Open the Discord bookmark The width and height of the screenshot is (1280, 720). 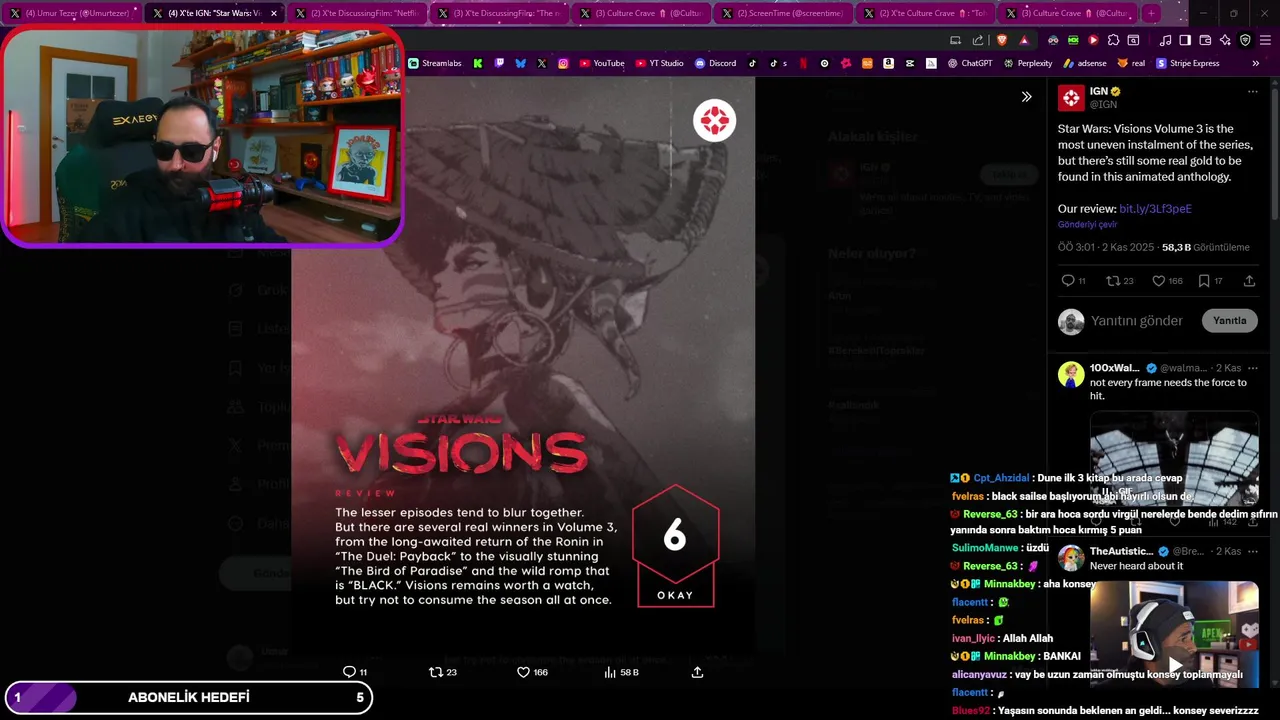(716, 63)
